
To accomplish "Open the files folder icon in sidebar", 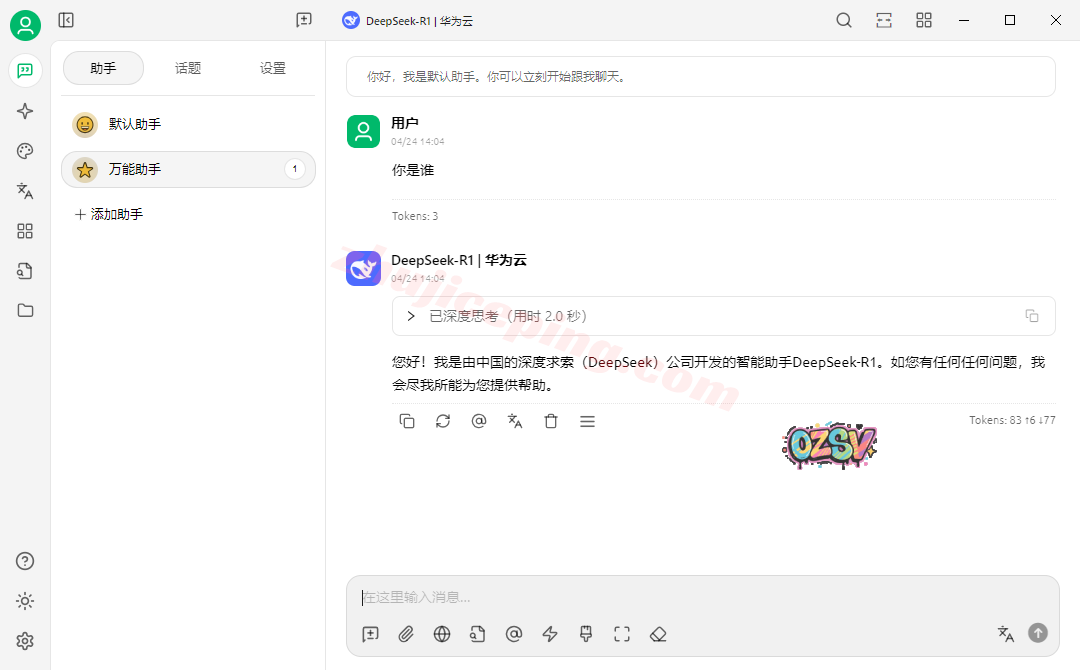I will pyautogui.click(x=25, y=310).
